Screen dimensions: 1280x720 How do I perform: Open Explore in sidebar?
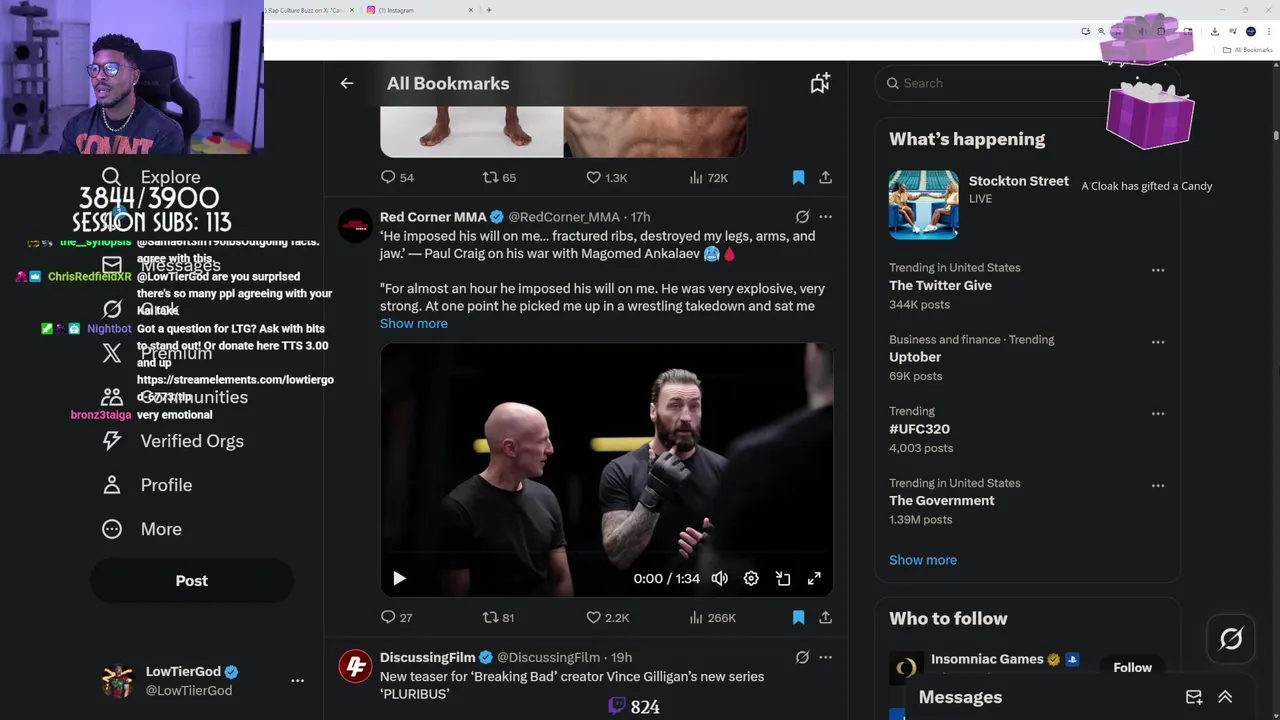[151, 177]
